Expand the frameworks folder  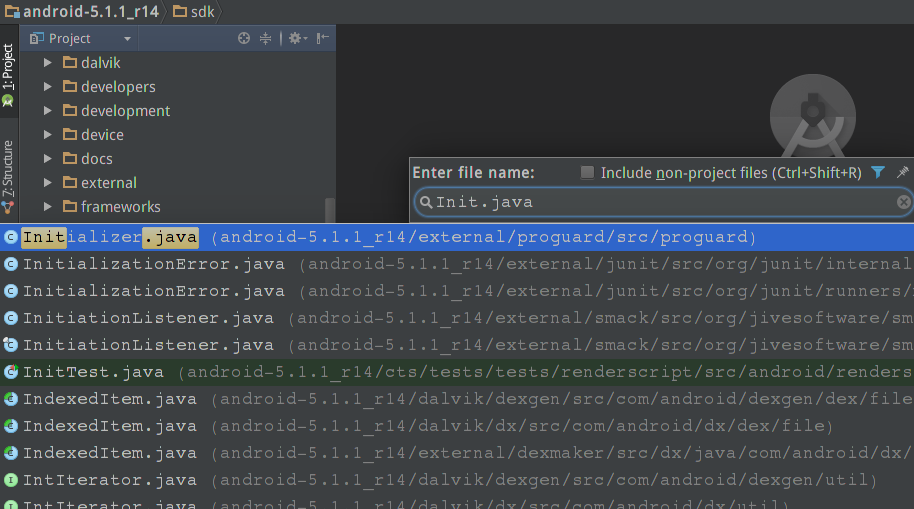click(48, 206)
